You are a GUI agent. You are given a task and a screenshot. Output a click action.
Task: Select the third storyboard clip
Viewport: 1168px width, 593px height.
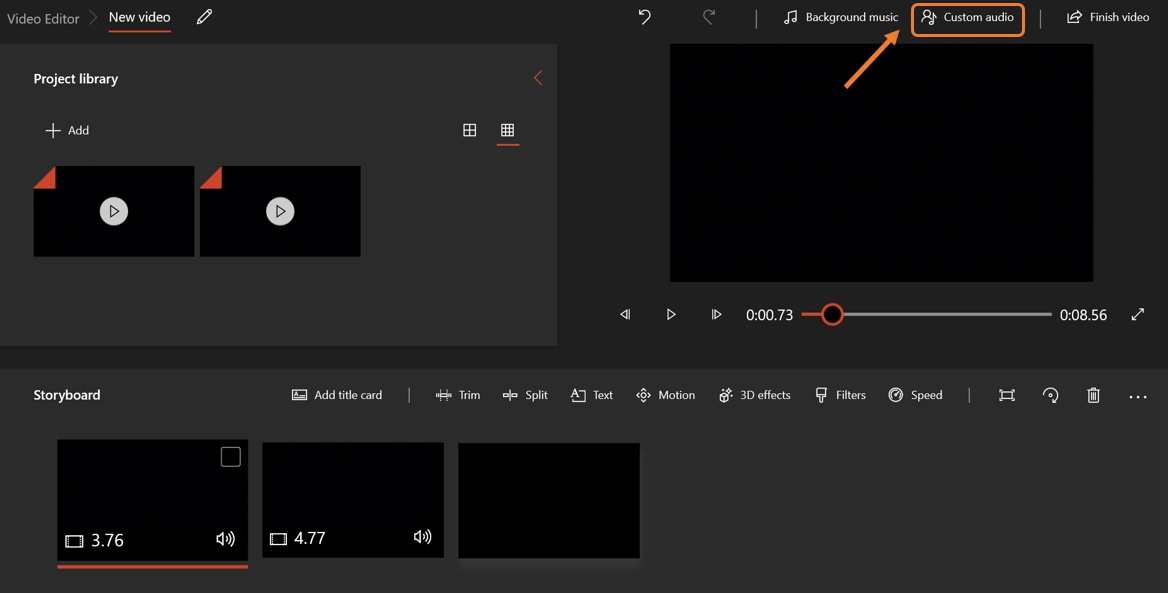tap(549, 501)
